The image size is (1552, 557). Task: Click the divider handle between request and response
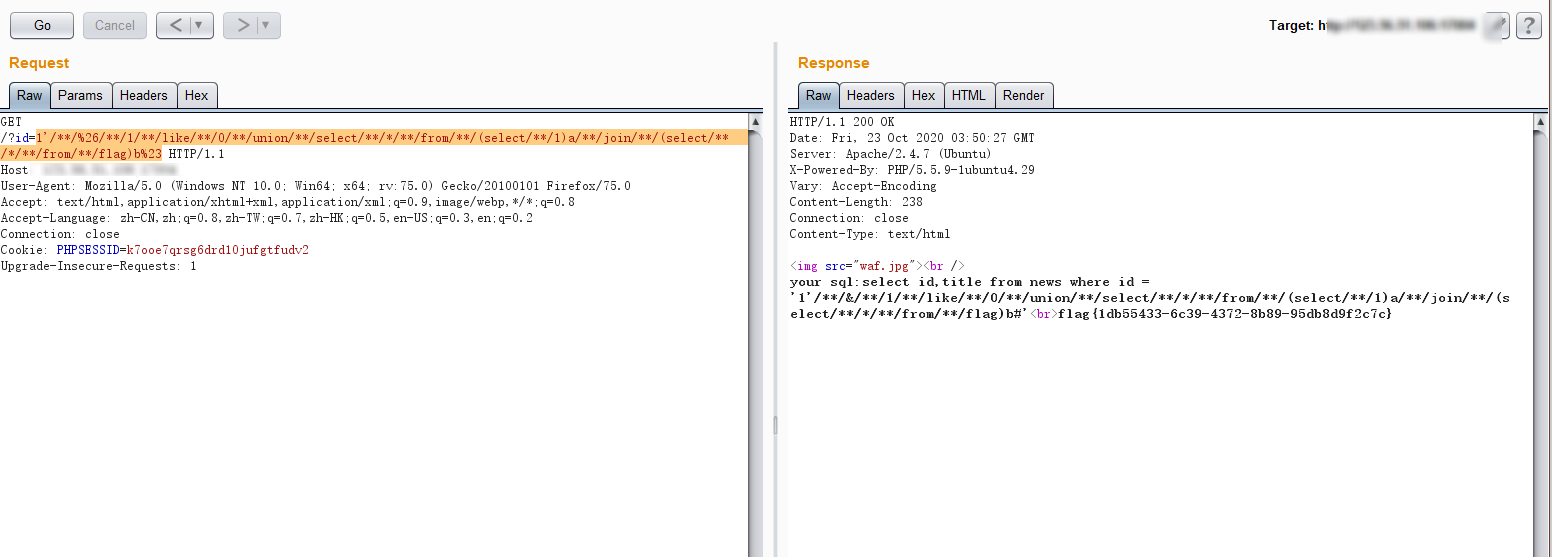tap(775, 425)
